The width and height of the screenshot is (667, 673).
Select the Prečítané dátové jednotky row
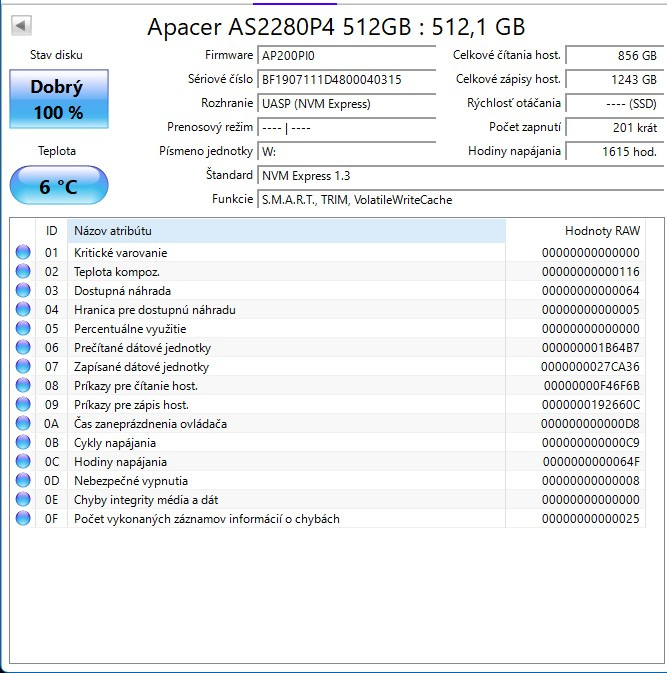327,347
